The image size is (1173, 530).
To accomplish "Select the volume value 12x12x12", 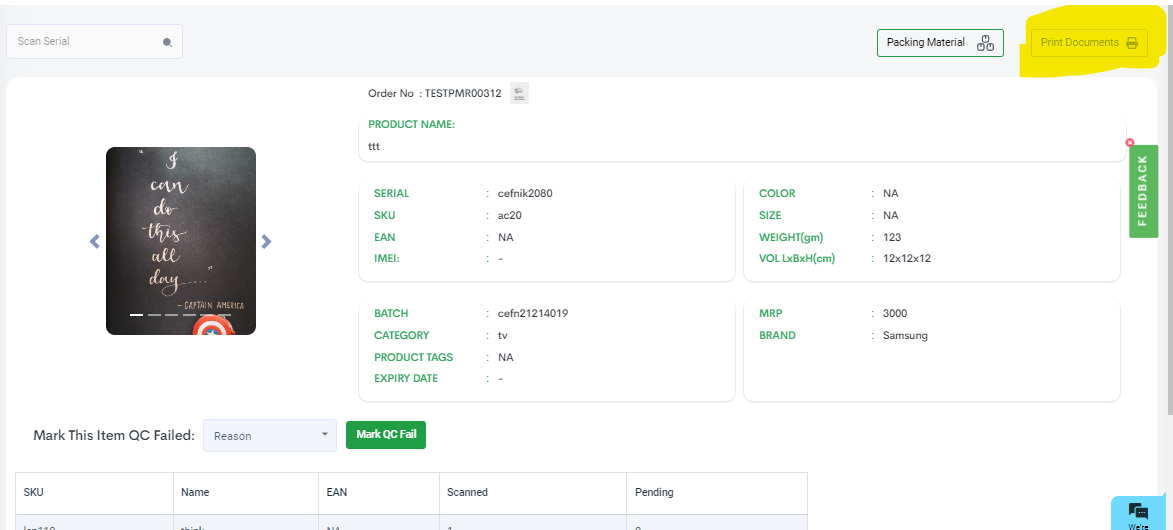I will point(907,259).
